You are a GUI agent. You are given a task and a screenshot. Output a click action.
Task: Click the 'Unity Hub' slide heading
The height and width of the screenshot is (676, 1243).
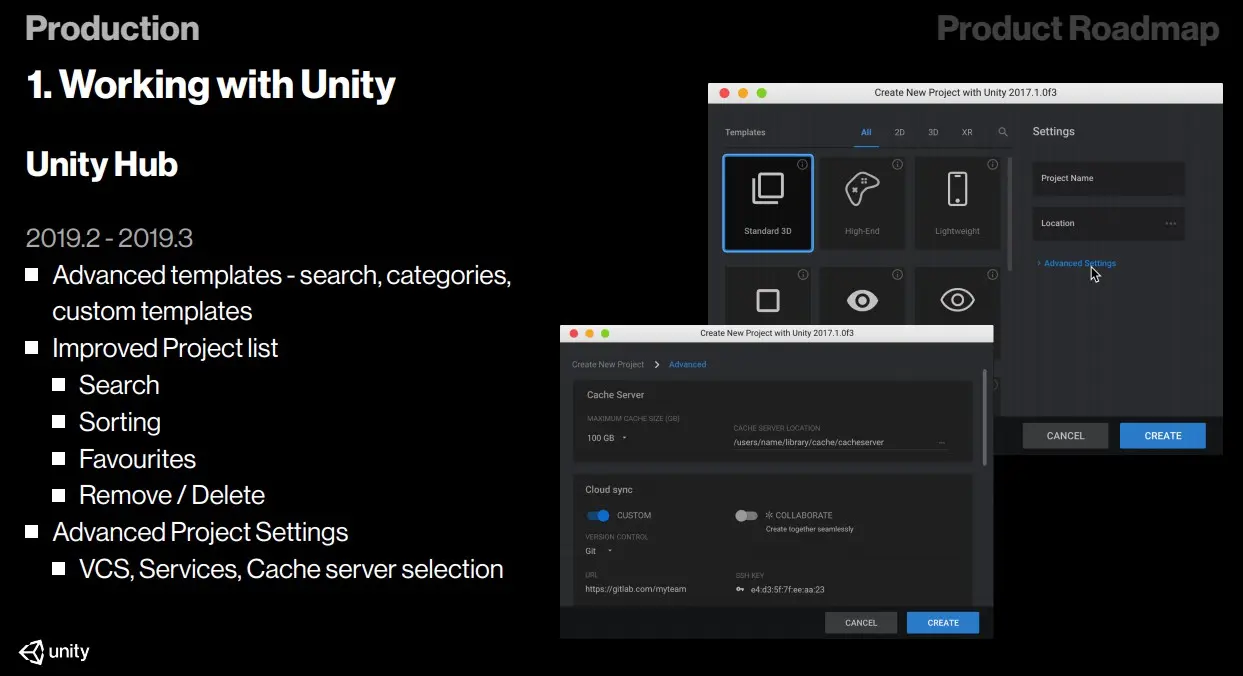tap(102, 164)
